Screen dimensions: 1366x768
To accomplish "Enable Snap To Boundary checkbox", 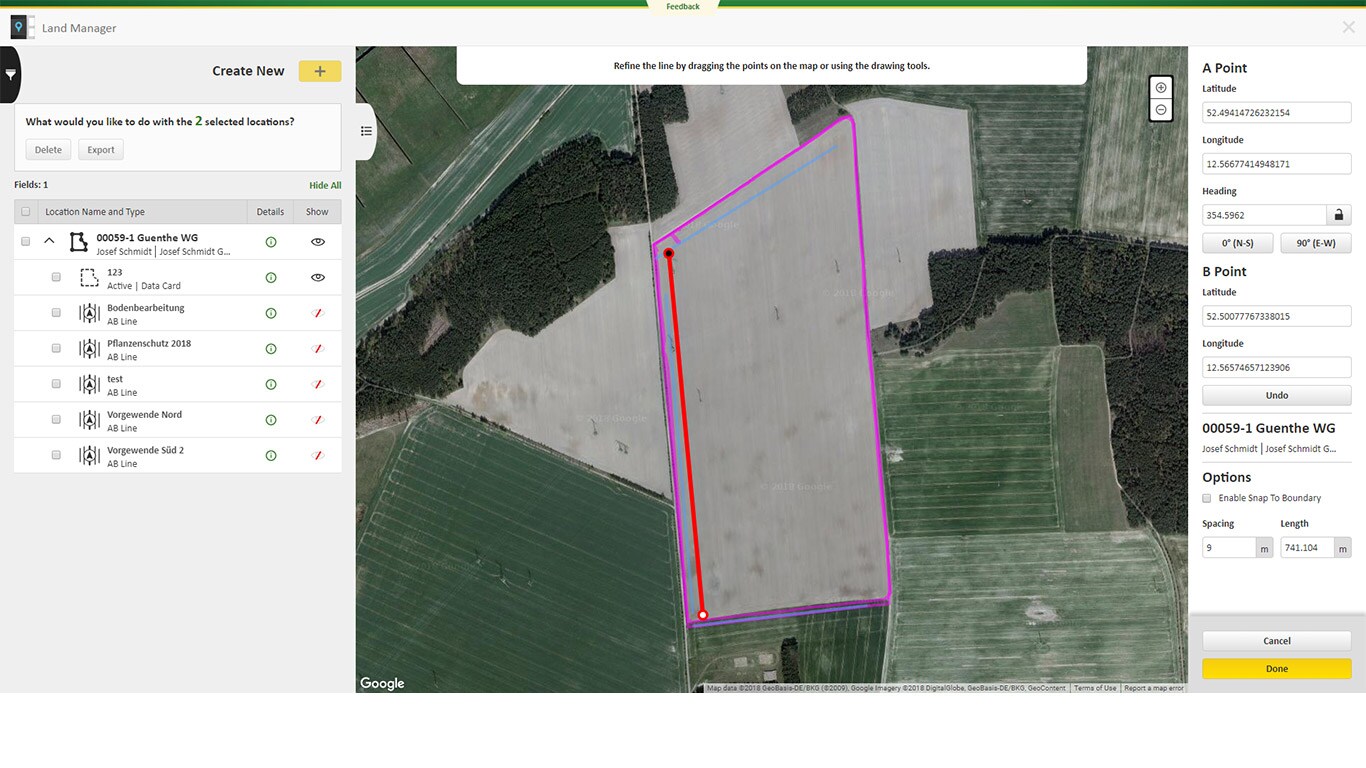I will [1207, 498].
